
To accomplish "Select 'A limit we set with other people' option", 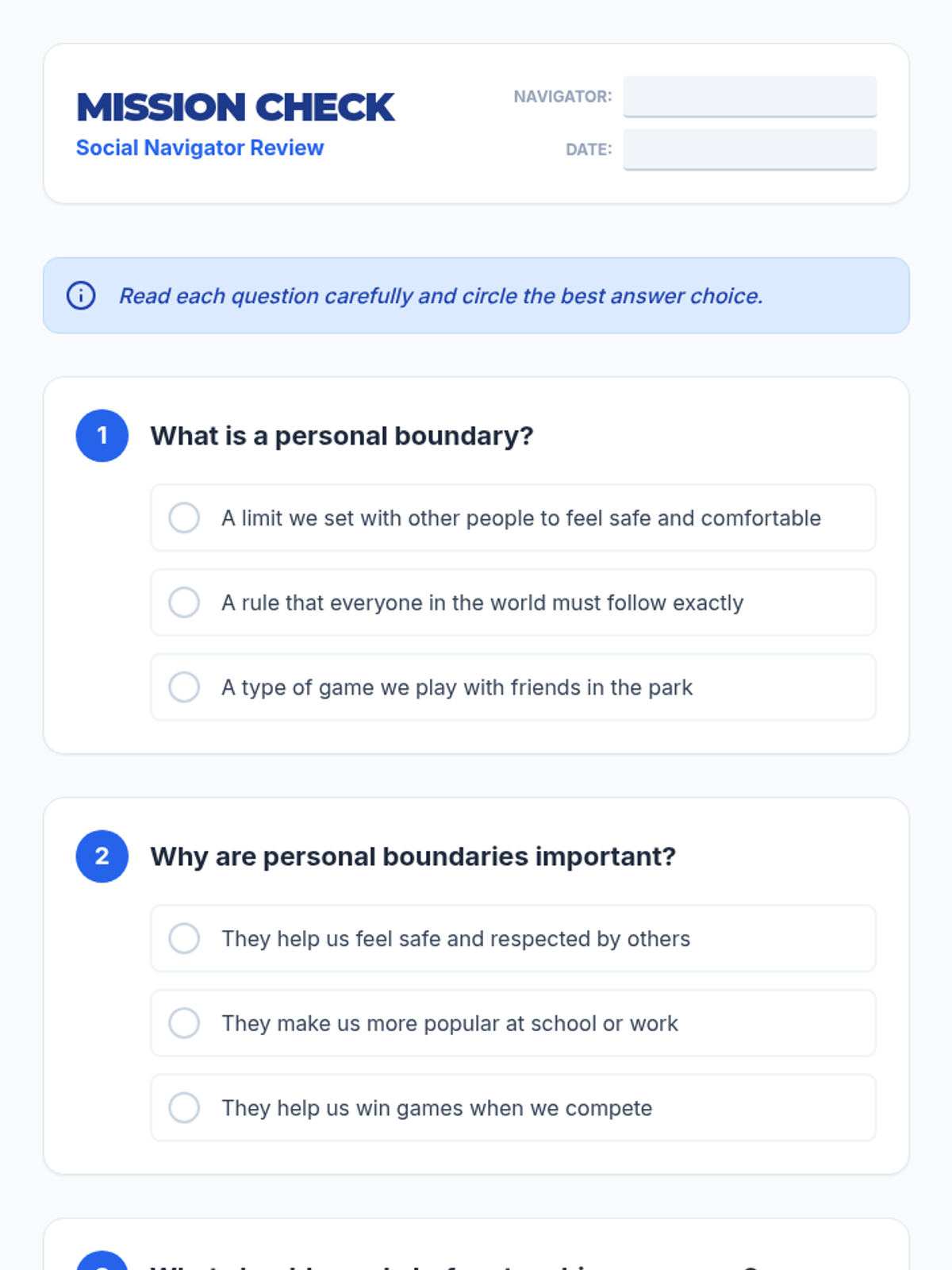I will coord(184,518).
